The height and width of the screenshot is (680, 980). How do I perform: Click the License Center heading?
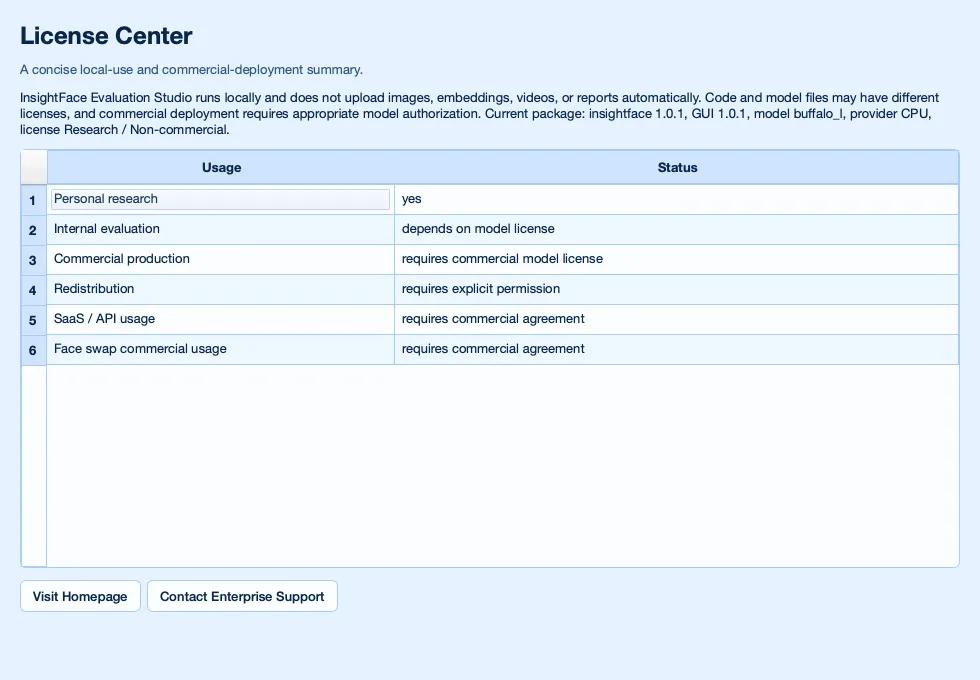click(x=106, y=36)
